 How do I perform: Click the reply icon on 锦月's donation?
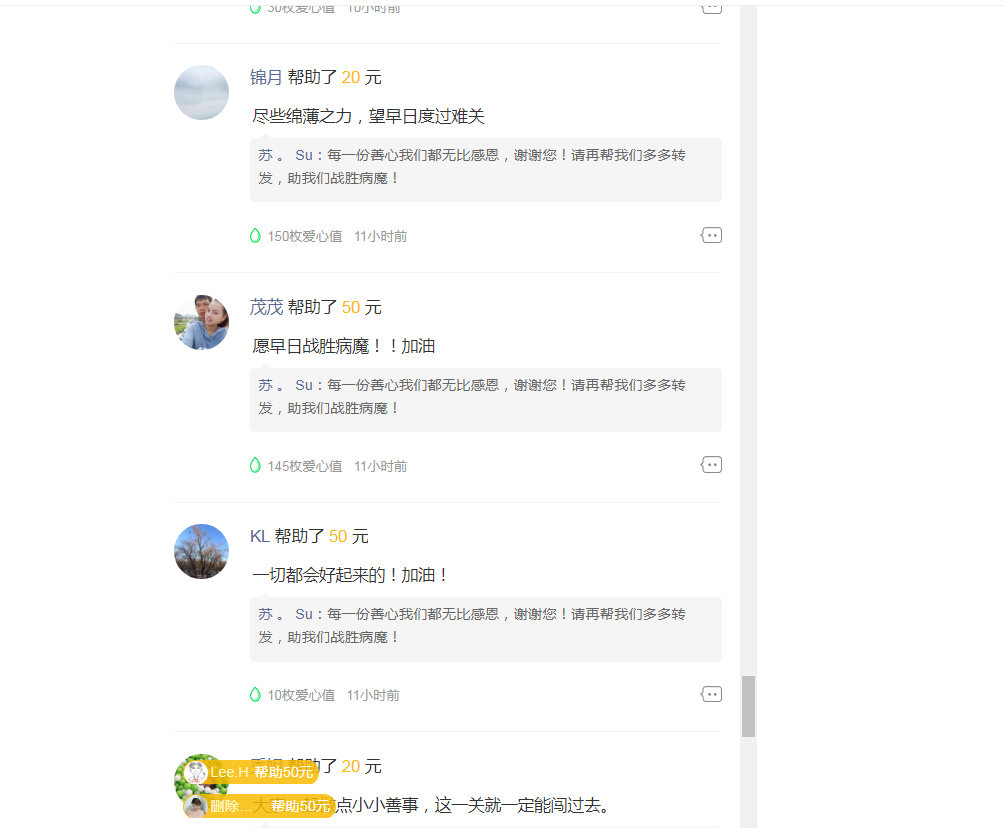[711, 236]
